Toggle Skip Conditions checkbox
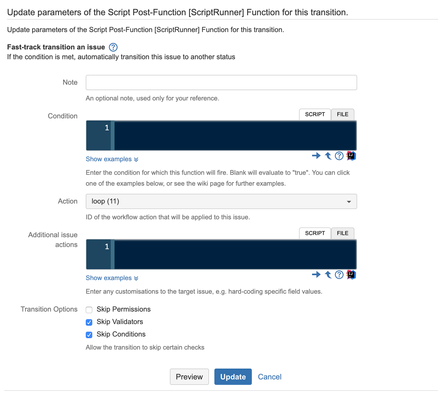This screenshot has height=399, width=438. tap(89, 334)
